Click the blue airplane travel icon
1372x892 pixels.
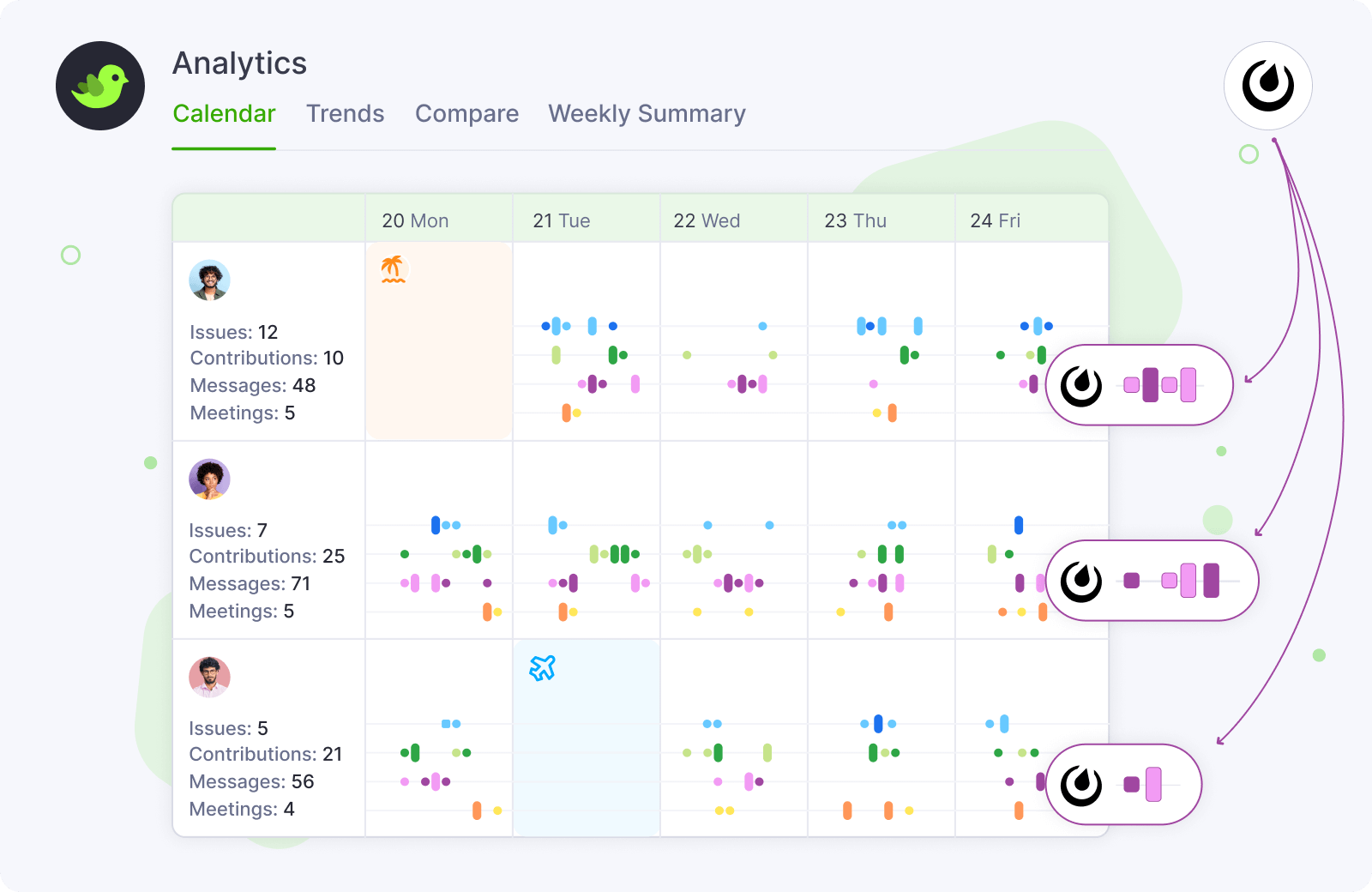point(542,667)
